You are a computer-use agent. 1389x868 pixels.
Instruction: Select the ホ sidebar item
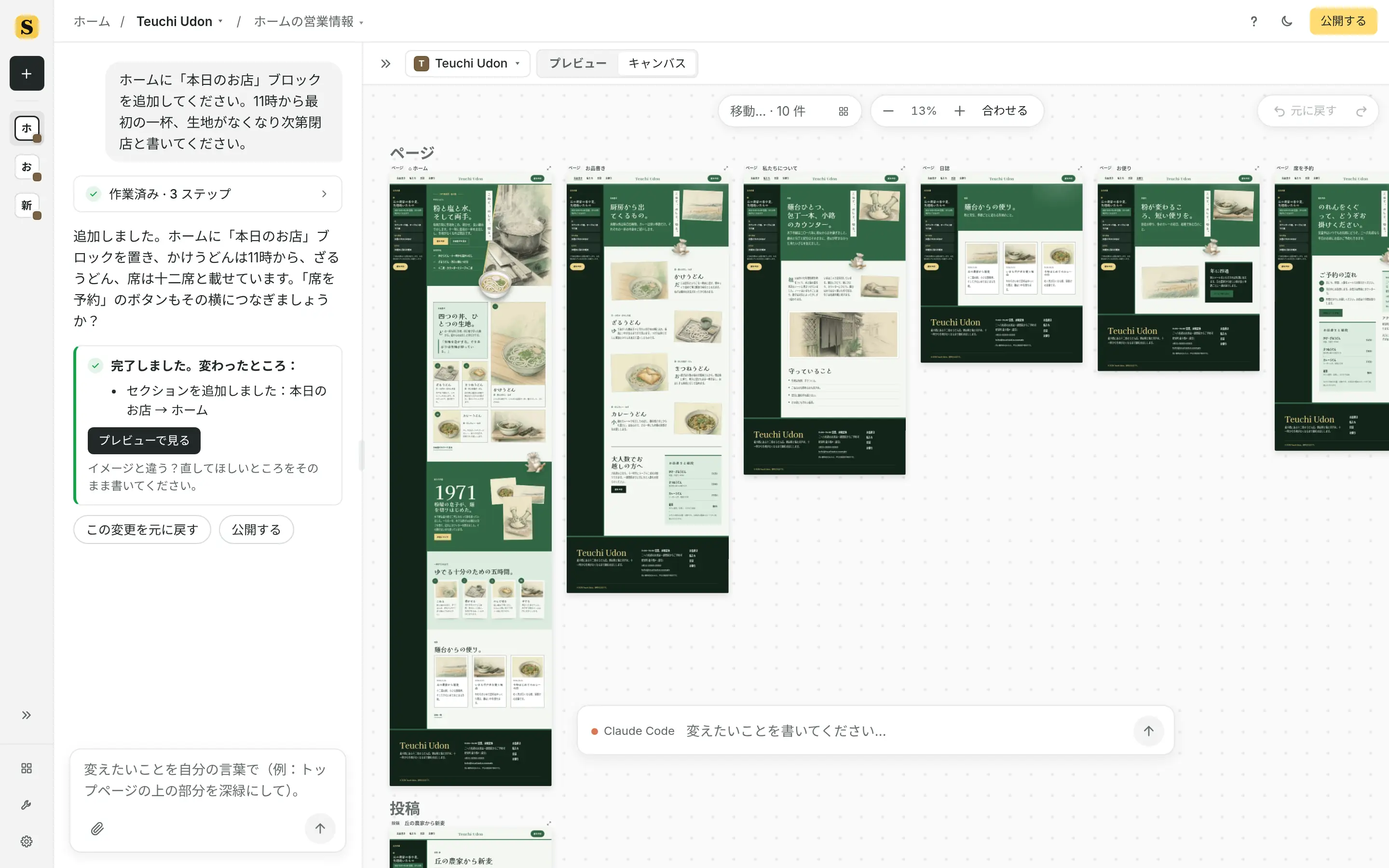pos(27,128)
